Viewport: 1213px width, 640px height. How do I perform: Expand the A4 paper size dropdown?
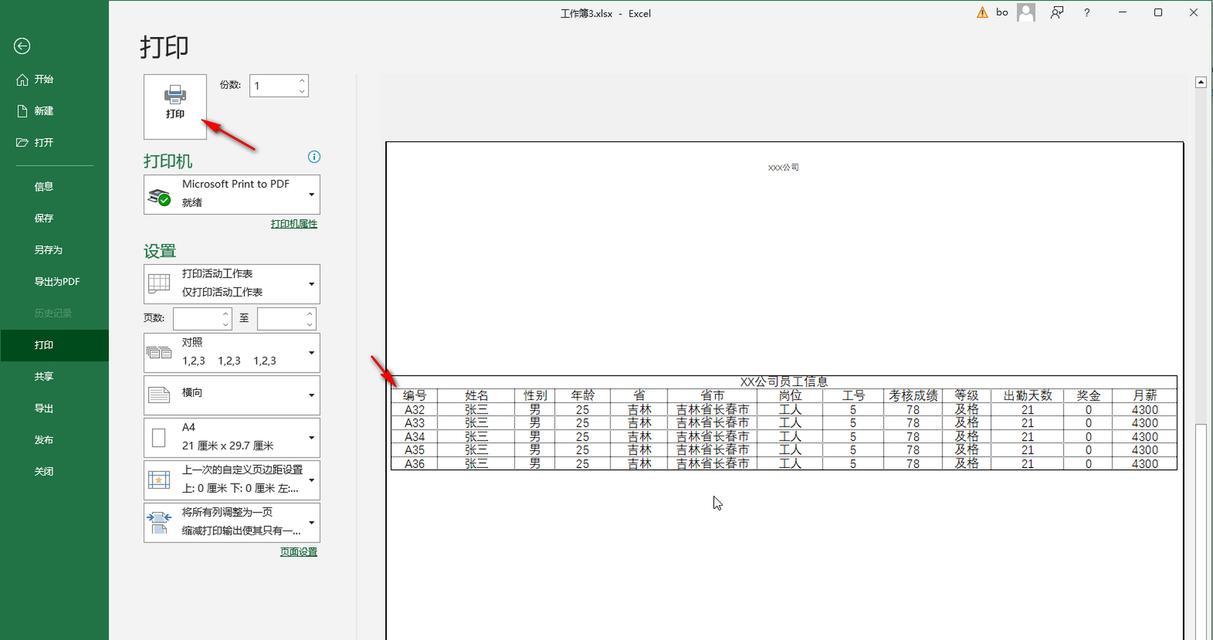pos(232,437)
